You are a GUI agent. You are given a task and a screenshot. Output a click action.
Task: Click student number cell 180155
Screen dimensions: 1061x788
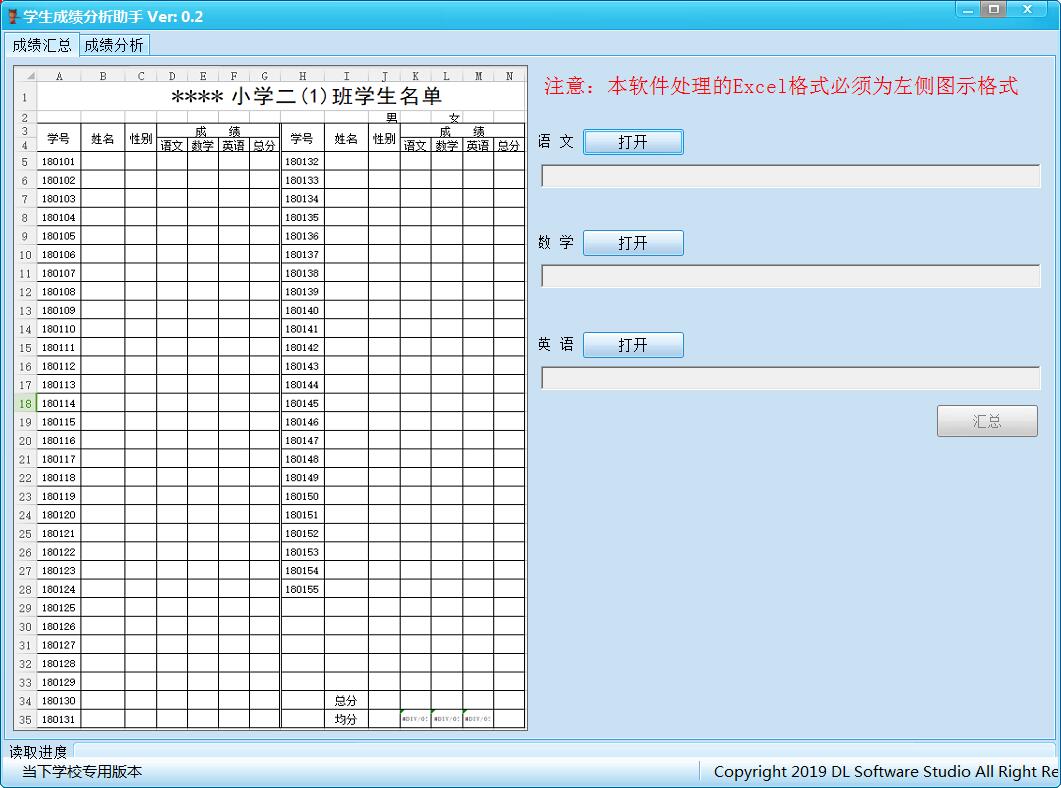(x=303, y=589)
